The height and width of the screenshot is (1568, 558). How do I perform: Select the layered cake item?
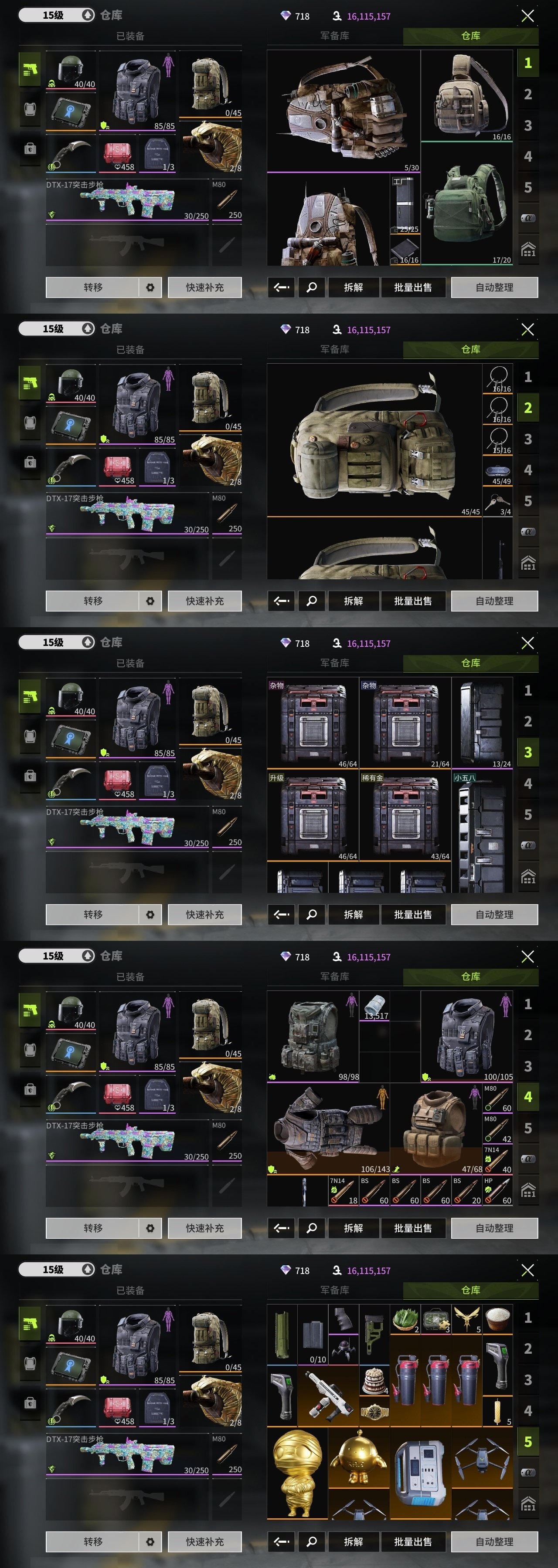374,1381
